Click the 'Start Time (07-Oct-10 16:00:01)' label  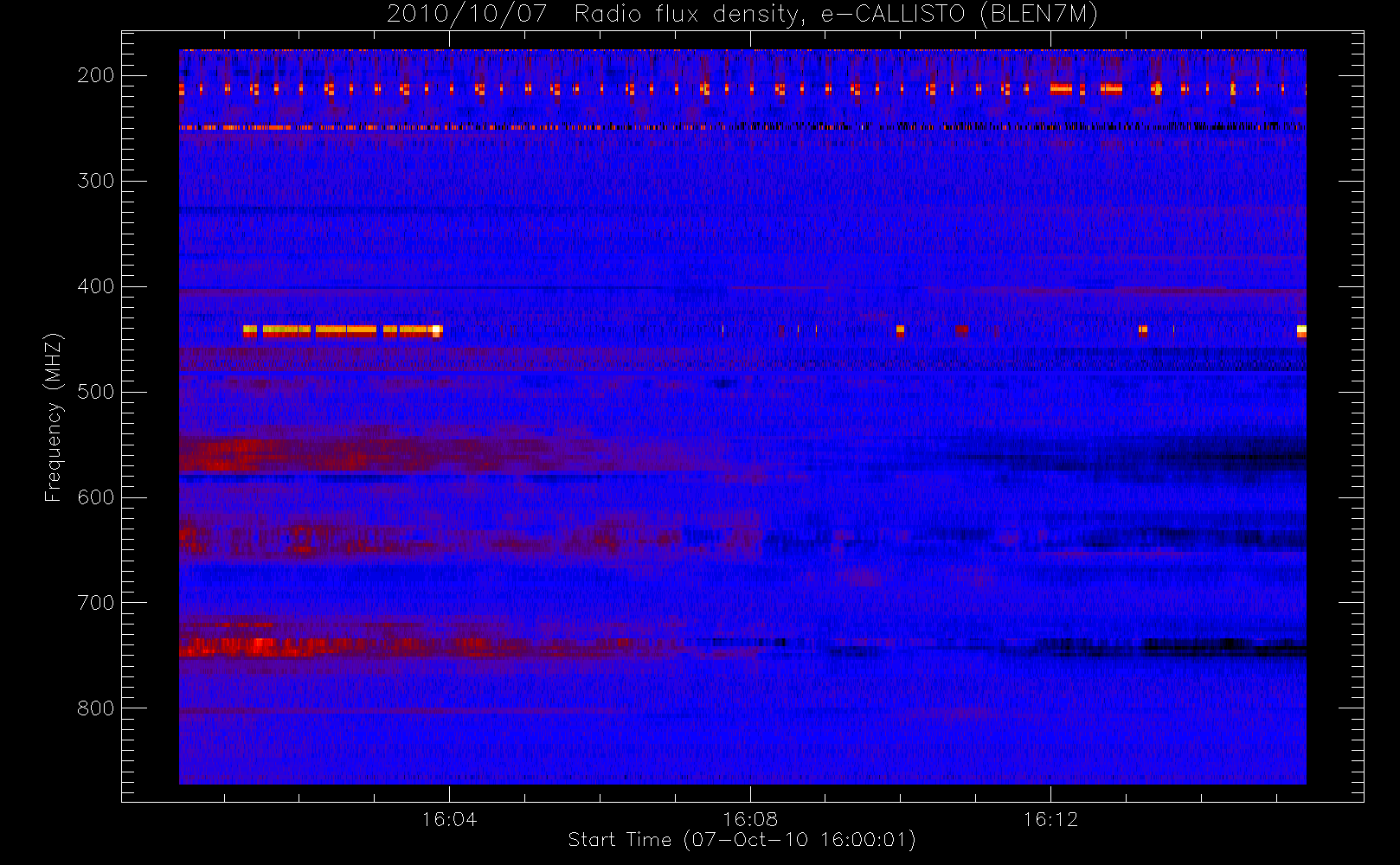(x=742, y=840)
